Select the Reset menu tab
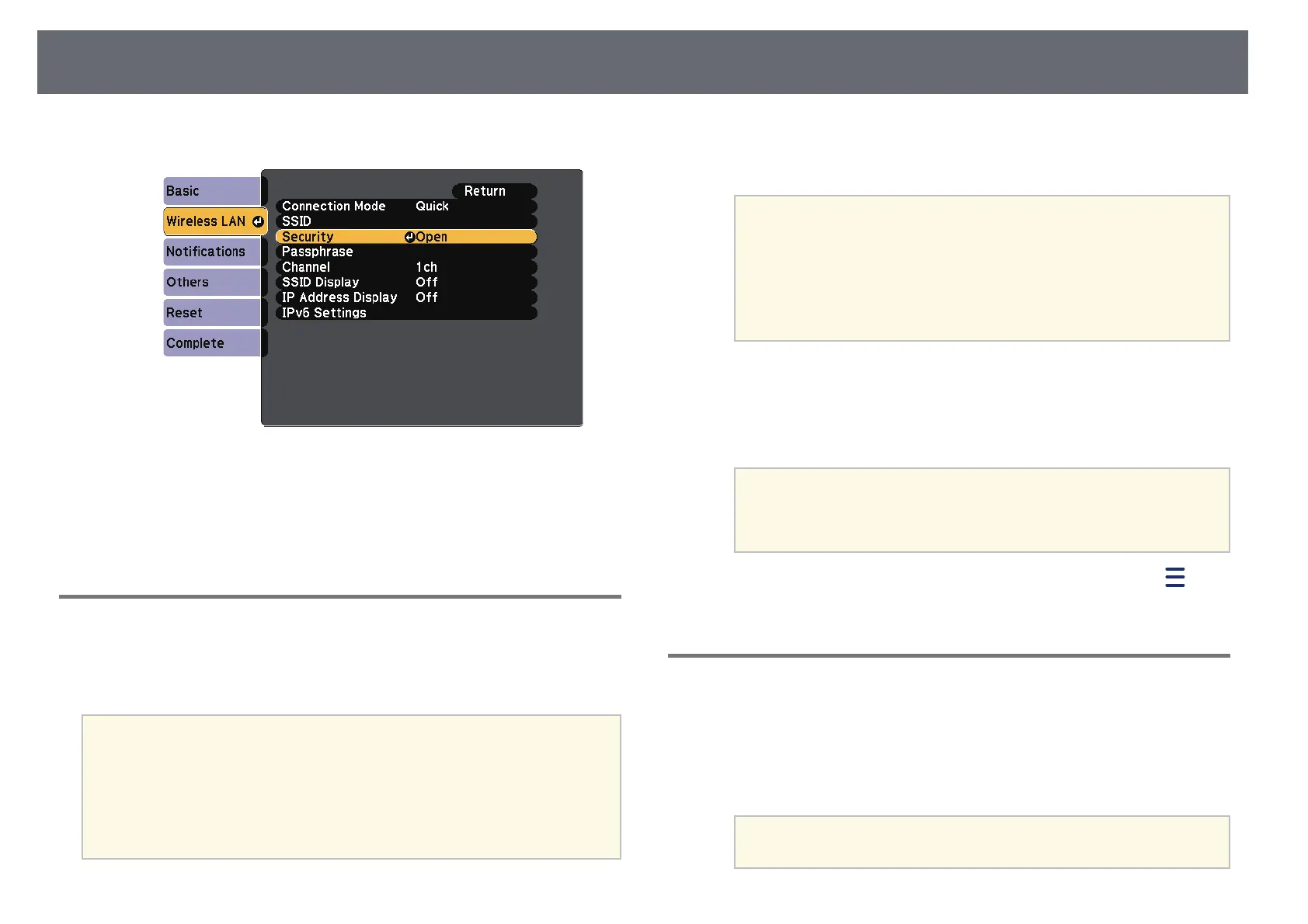The height and width of the screenshot is (924, 1308). point(212,313)
